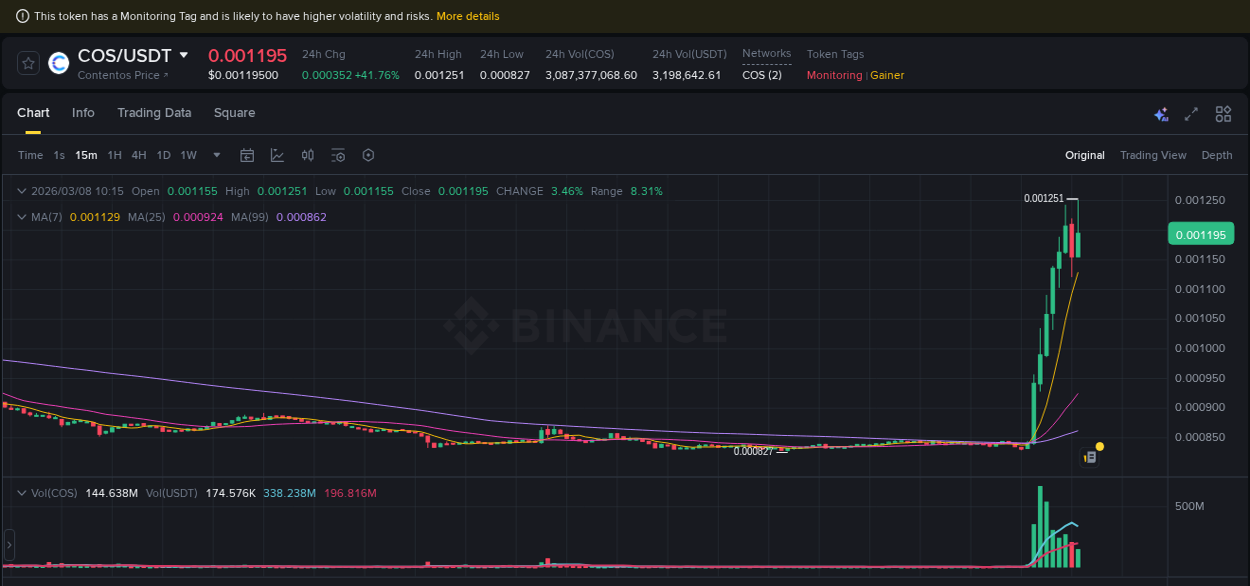This screenshot has height=586, width=1250.
Task: Click the More details link
Action: point(467,15)
